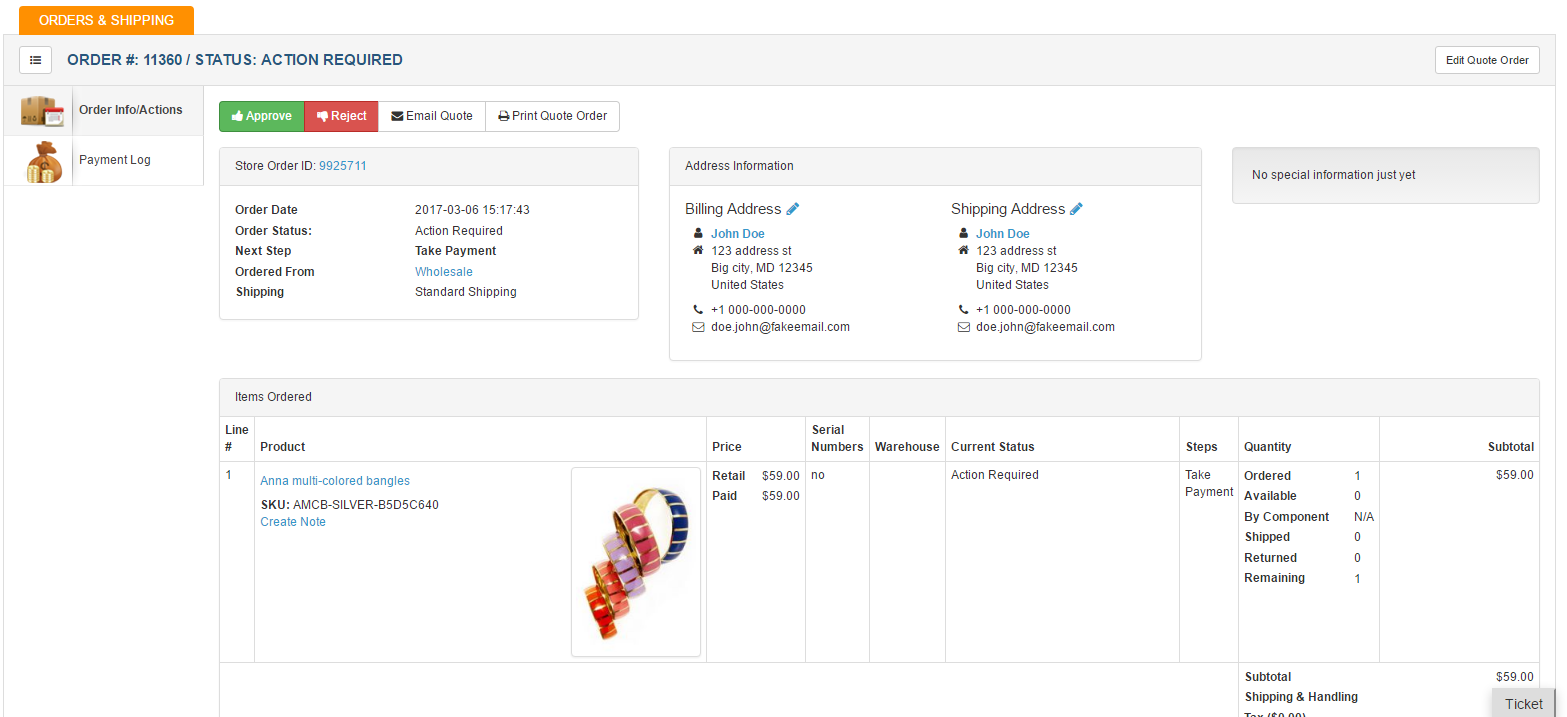Click the Take Payment next step value
The height and width of the screenshot is (717, 1567).
tap(456, 251)
